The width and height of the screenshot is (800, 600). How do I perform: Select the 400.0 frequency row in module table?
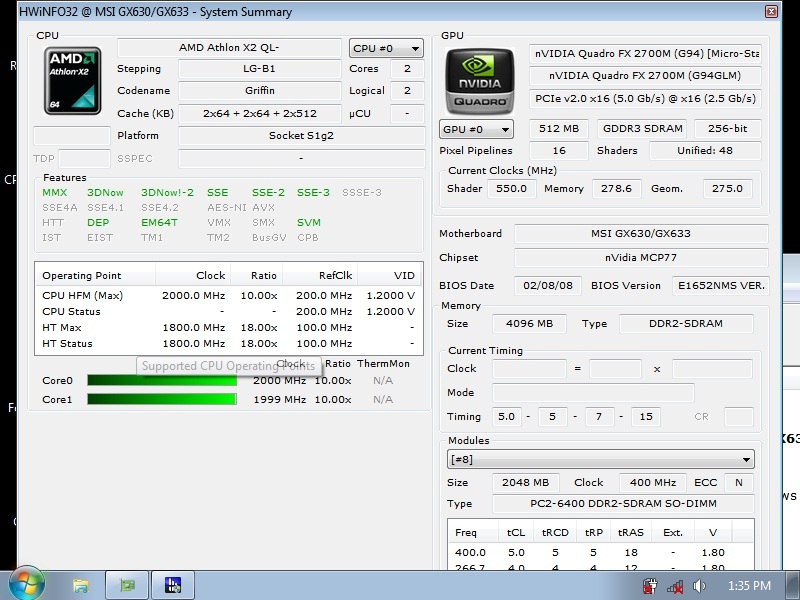coord(601,553)
